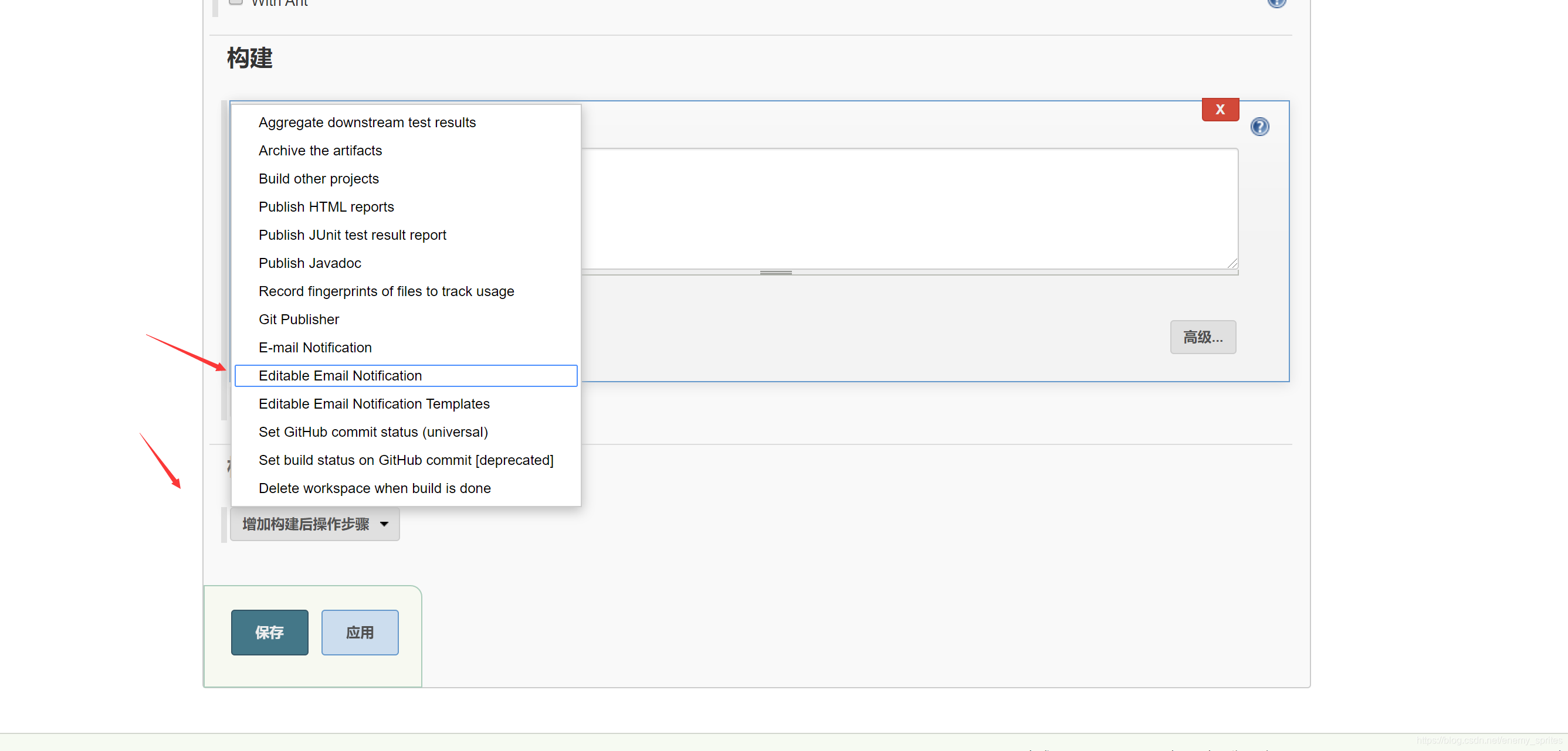This screenshot has height=751, width=1568.
Task: Click the 应用 apply button
Action: pyautogui.click(x=360, y=633)
